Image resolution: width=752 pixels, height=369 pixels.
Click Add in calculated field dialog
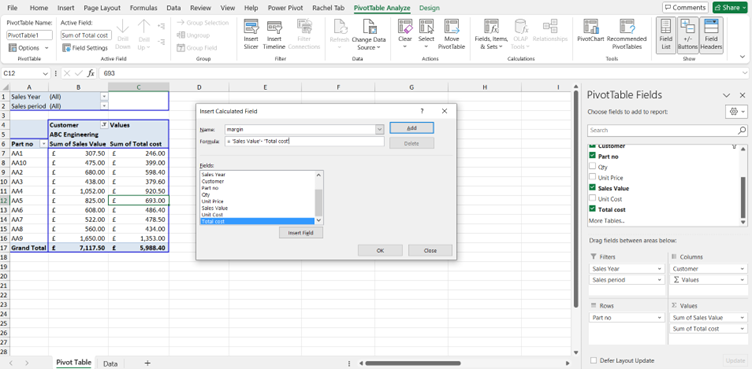pyautogui.click(x=411, y=128)
